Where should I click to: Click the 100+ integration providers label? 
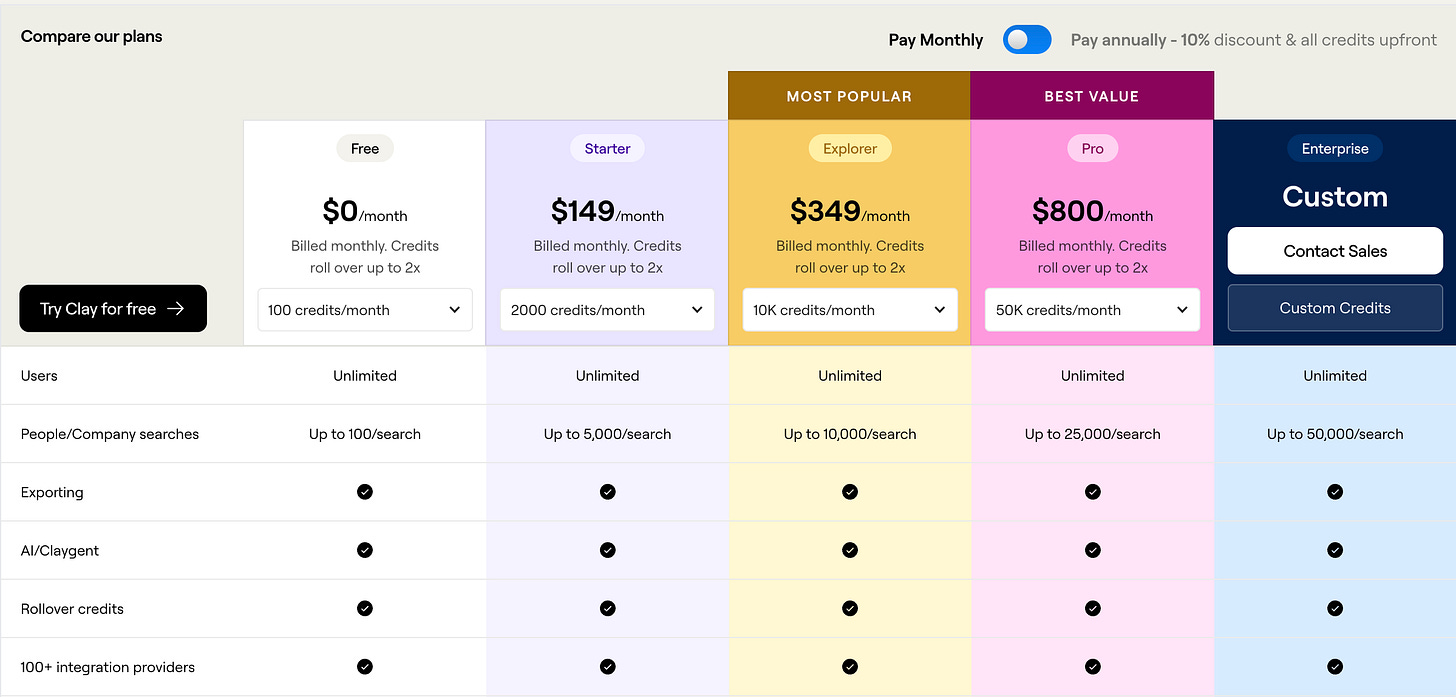pyautogui.click(x=108, y=667)
